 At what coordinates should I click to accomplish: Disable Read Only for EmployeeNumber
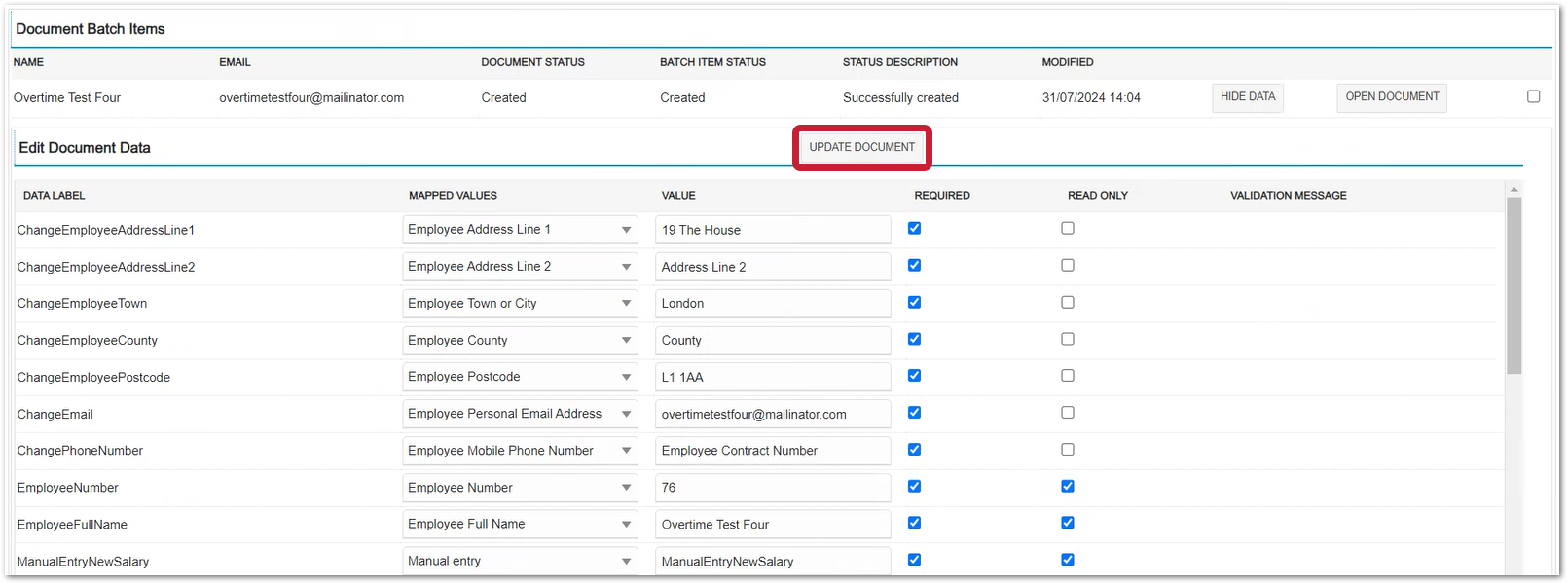pyautogui.click(x=1068, y=486)
